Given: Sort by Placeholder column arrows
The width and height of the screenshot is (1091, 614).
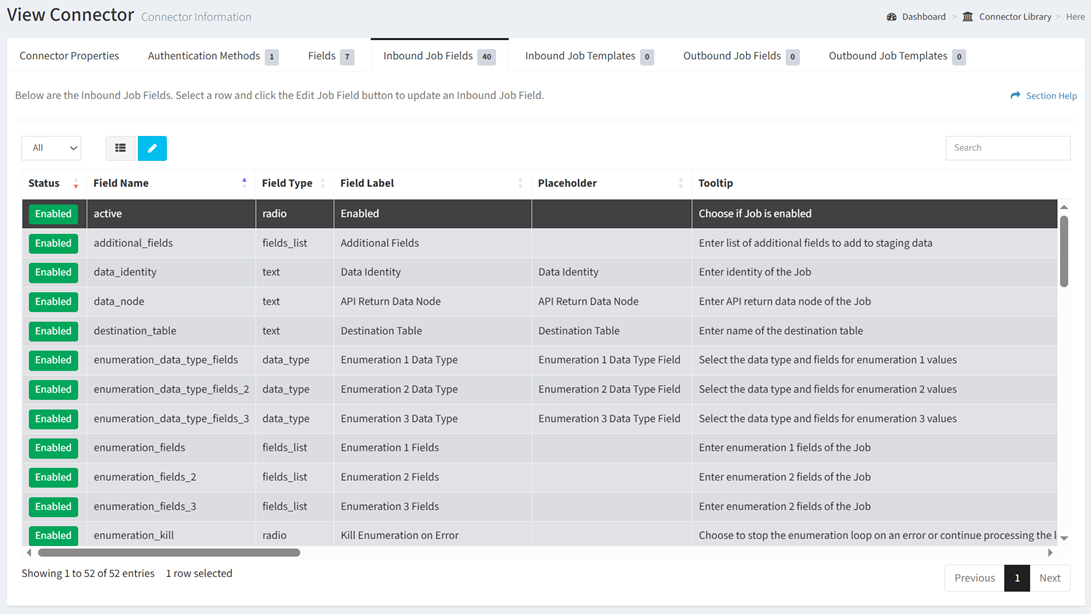Looking at the screenshot, I should click(x=680, y=184).
